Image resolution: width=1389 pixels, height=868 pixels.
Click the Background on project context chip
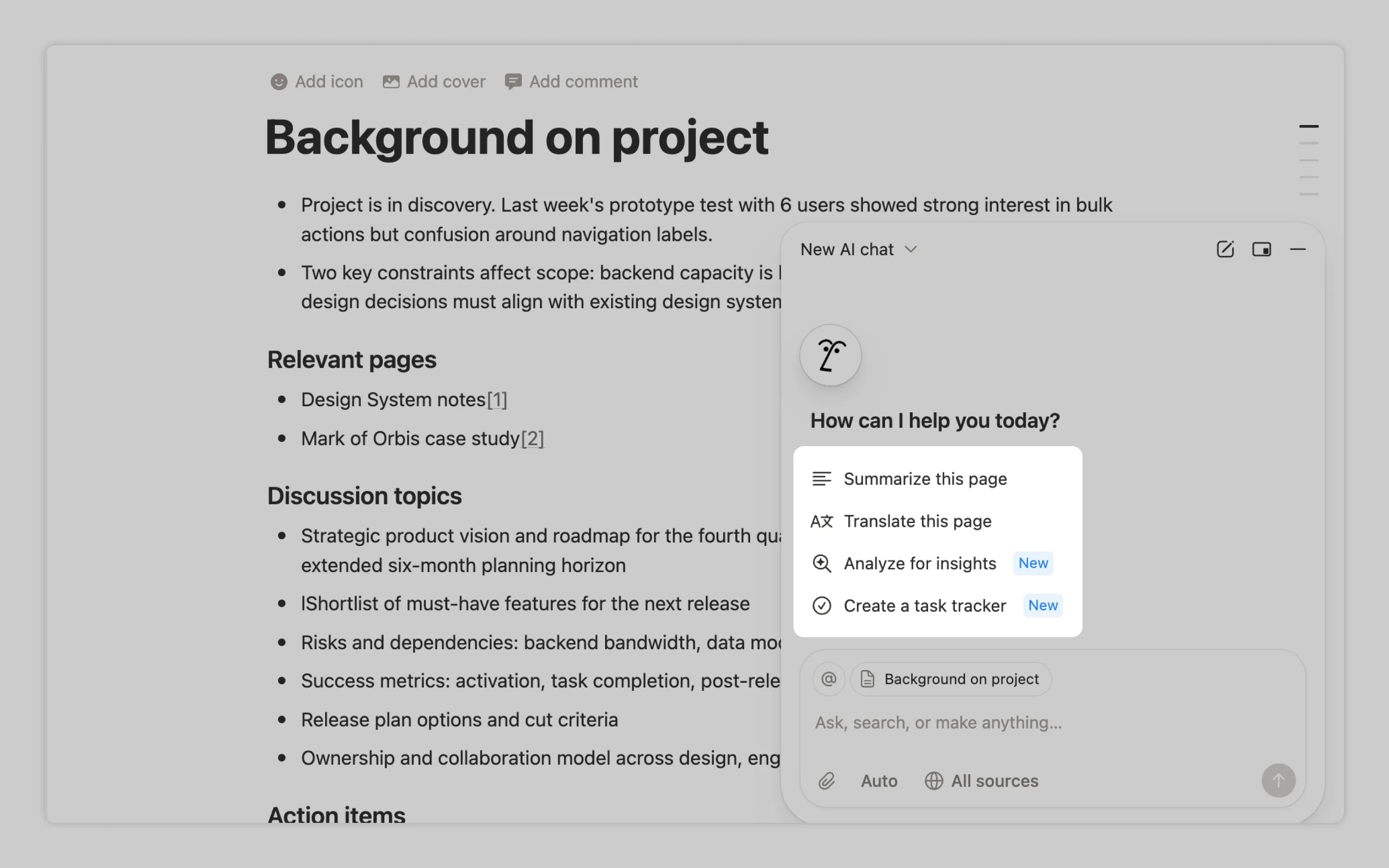[951, 679]
